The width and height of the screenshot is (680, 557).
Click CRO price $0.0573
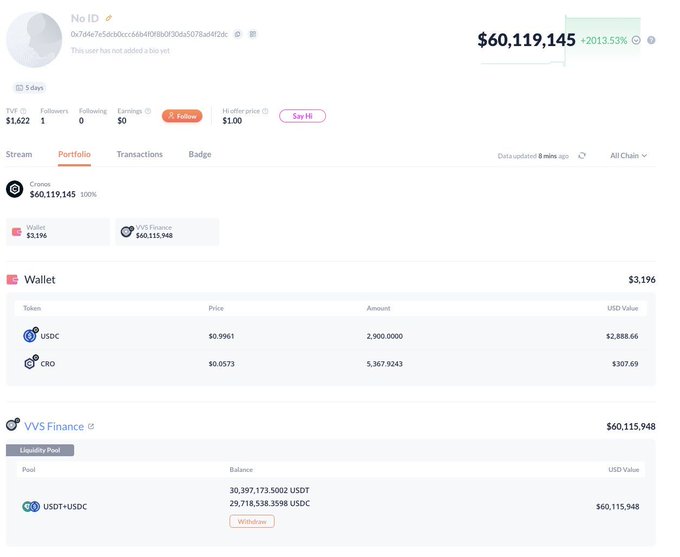coord(222,364)
